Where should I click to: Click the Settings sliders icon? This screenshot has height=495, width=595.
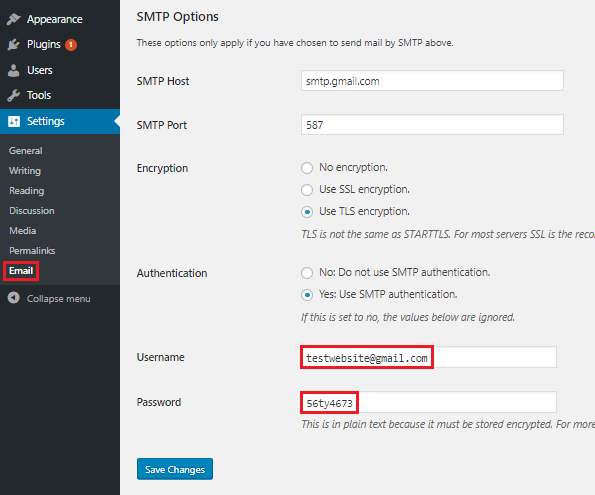[x=14, y=121]
